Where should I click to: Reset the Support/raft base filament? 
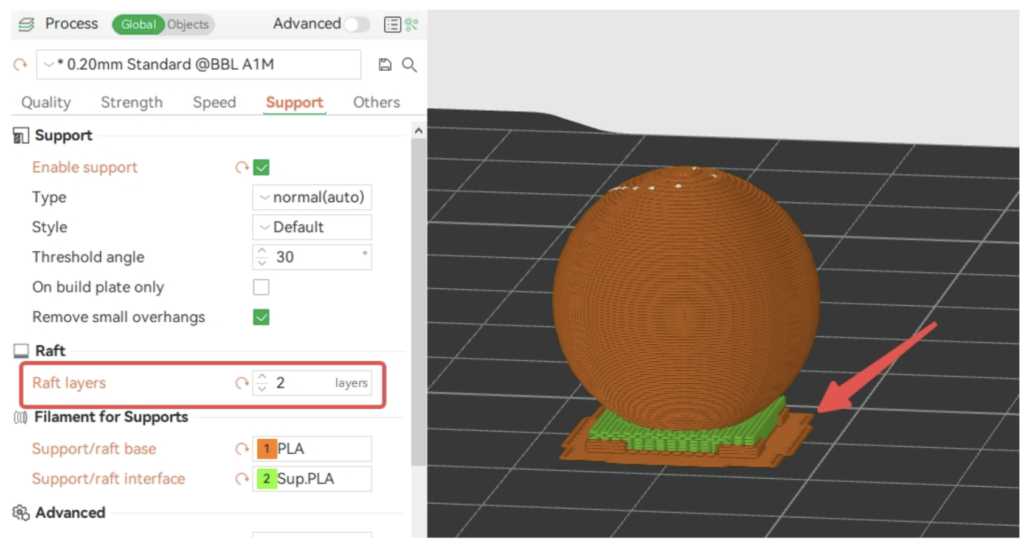point(242,449)
